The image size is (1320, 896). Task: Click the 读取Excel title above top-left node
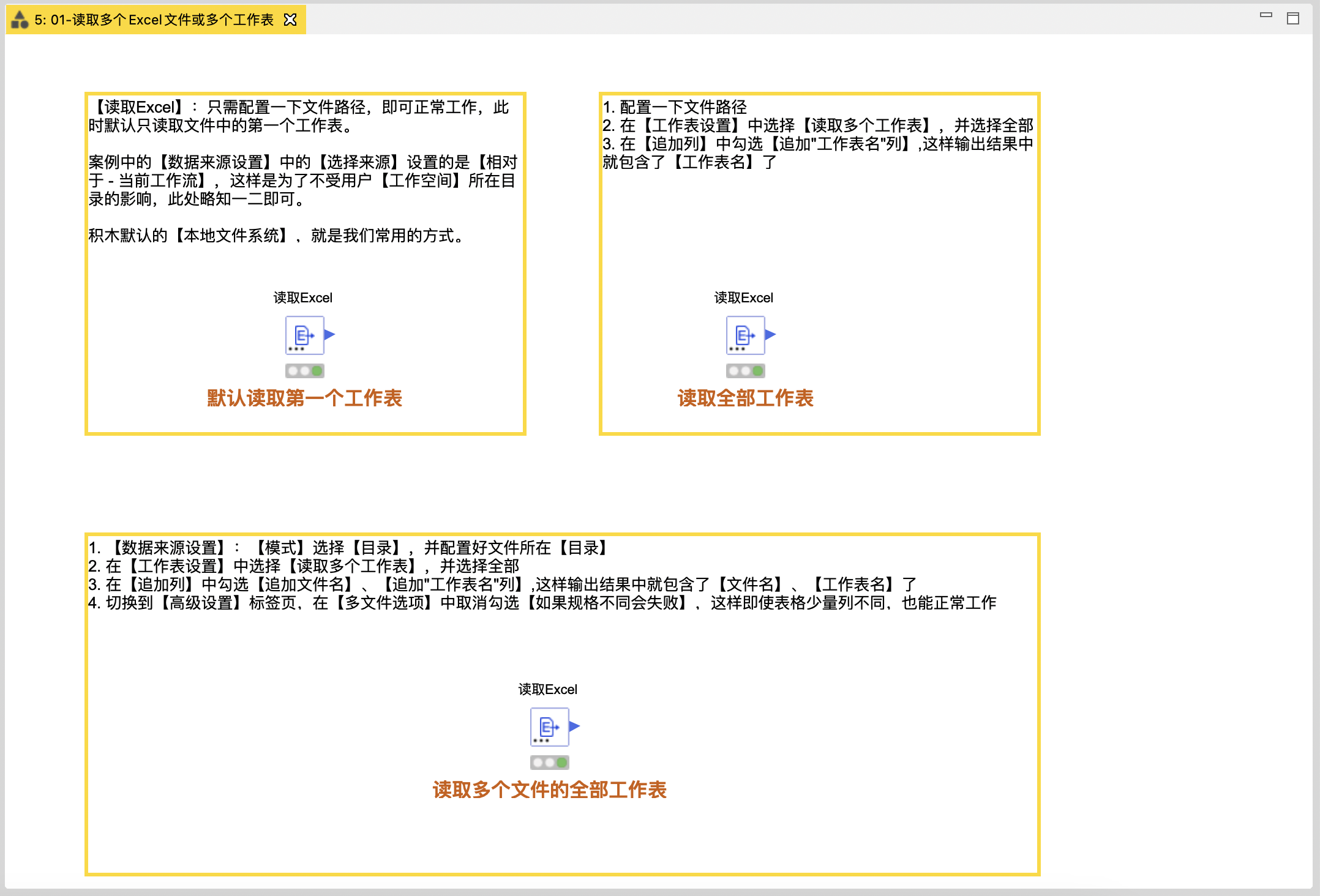tap(302, 298)
